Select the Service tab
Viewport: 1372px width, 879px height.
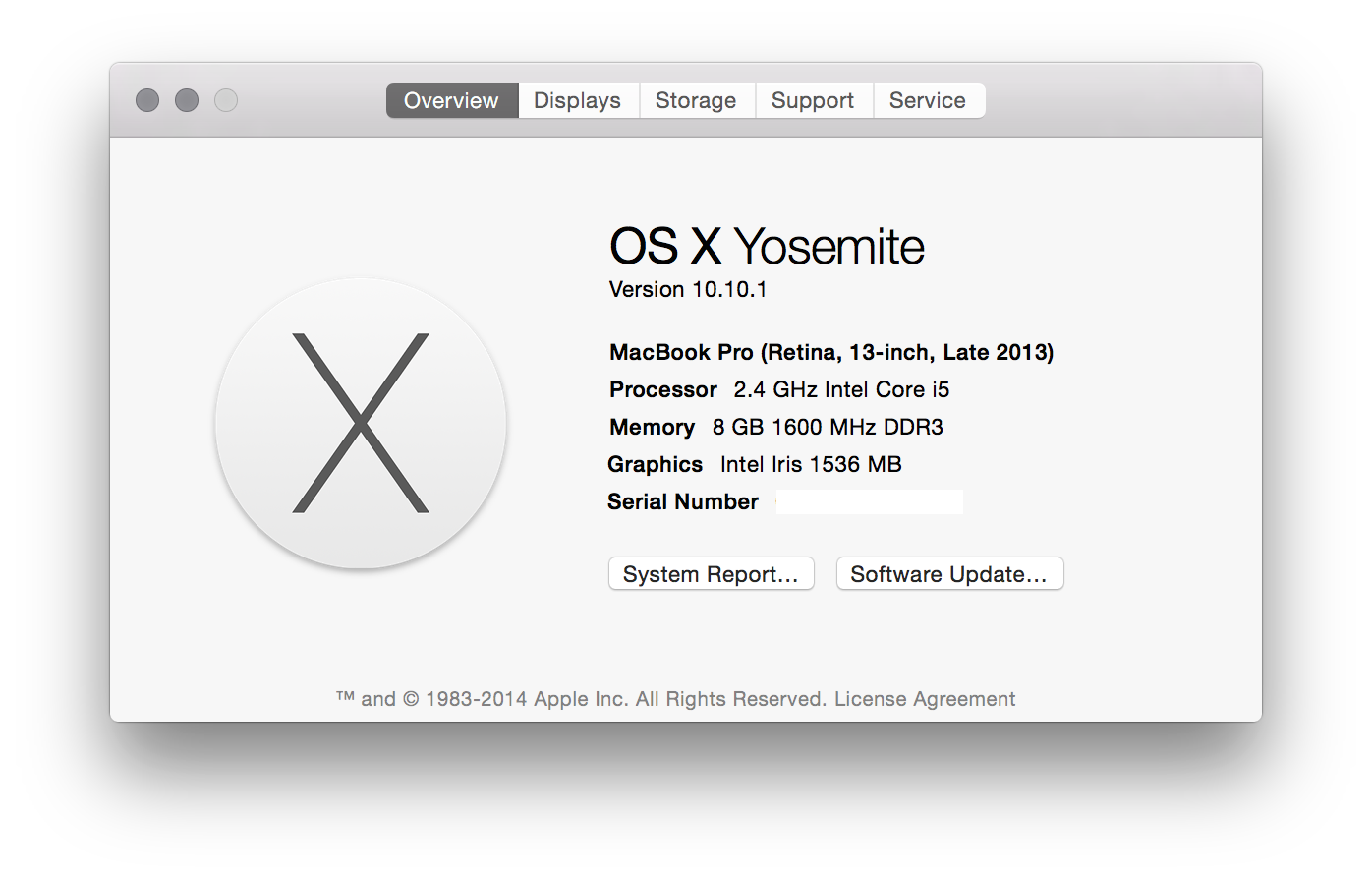pyautogui.click(x=928, y=100)
